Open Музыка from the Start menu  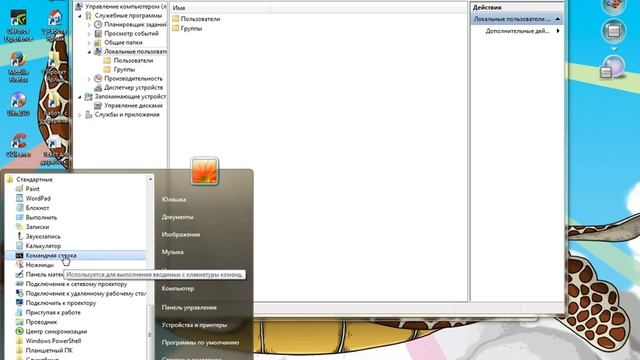pyautogui.click(x=172, y=252)
